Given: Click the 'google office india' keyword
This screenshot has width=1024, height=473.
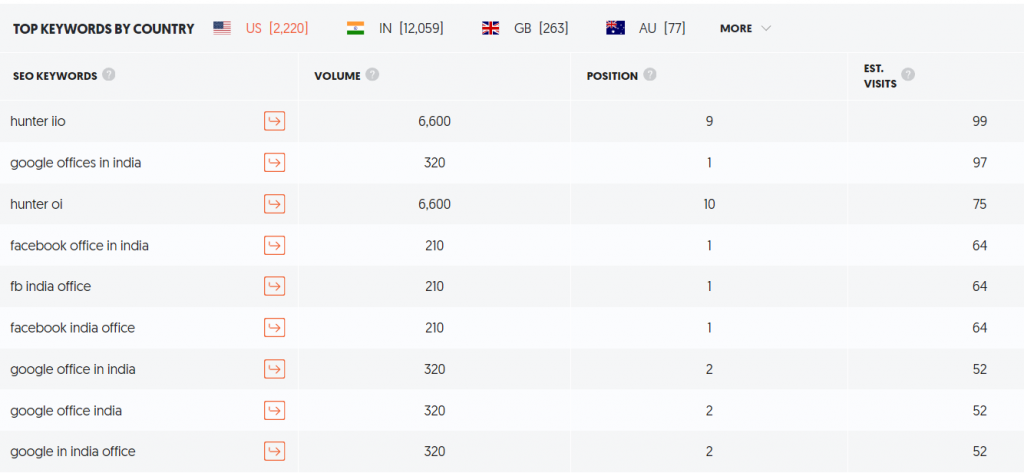Looking at the screenshot, I should pyautogui.click(x=66, y=411).
